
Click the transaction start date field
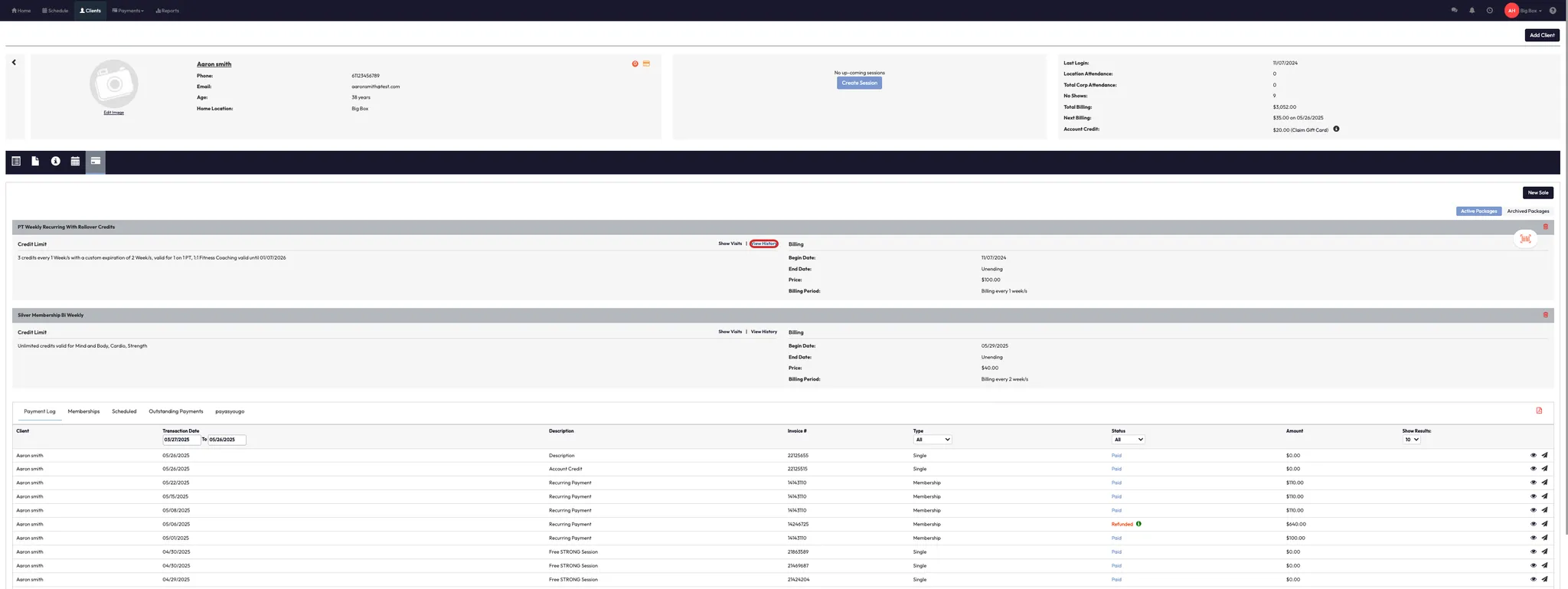click(x=181, y=440)
